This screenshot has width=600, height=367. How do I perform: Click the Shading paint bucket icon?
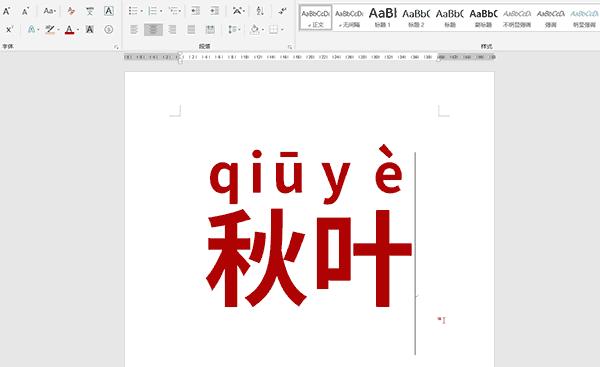pos(254,29)
